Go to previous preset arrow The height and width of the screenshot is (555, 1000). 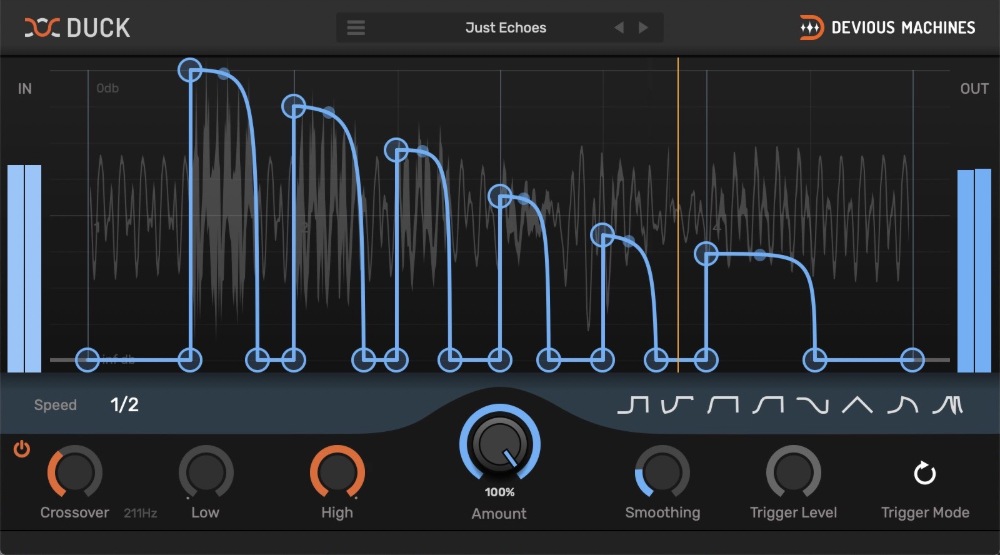click(619, 27)
